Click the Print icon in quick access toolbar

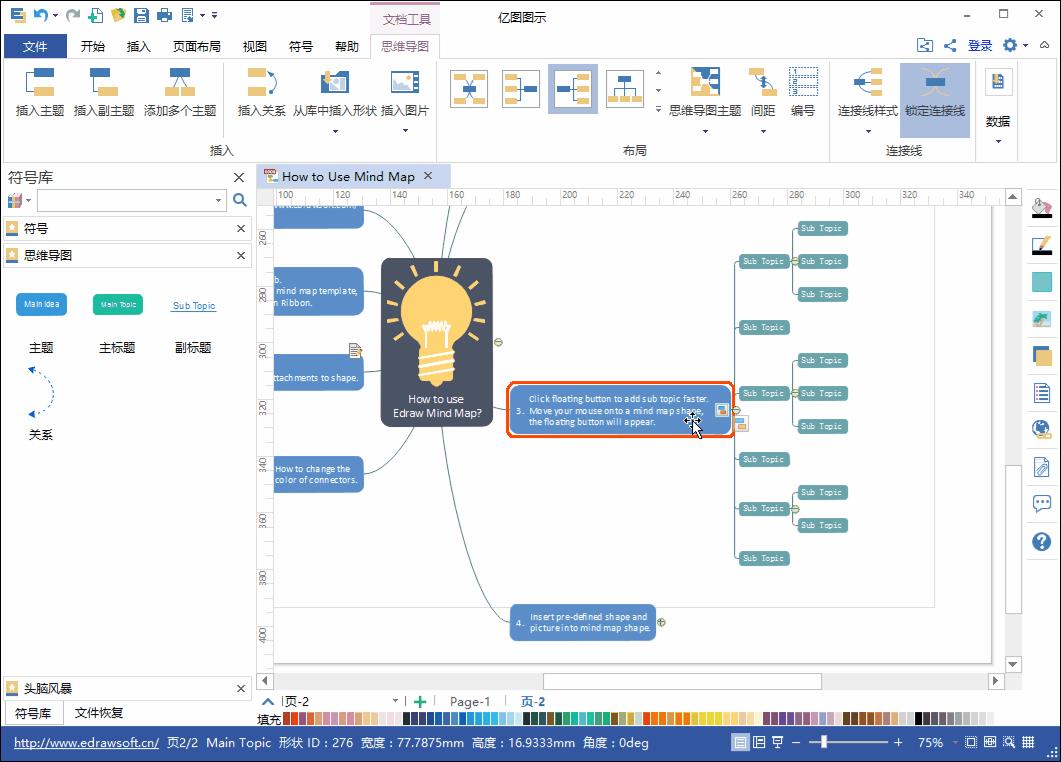click(164, 15)
